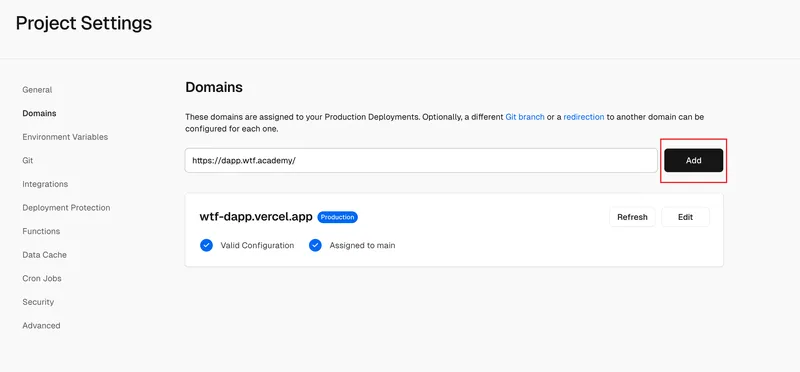Open Environment Variables settings

(65, 137)
